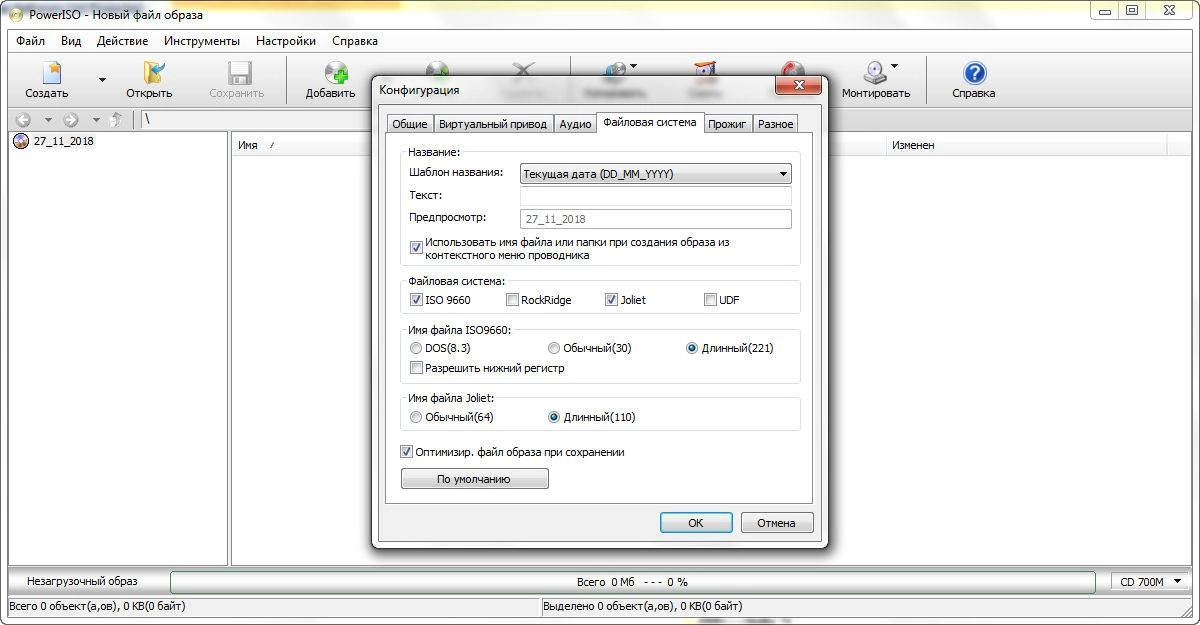The width and height of the screenshot is (1200, 625).
Task: Switch to the Виртуальный привод tab
Action: [493, 124]
